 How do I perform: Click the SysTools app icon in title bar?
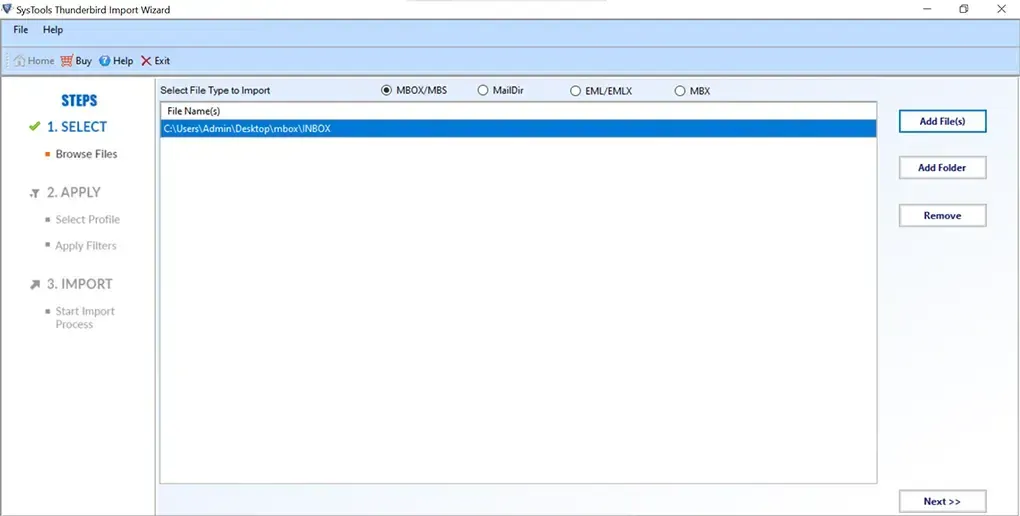tap(8, 10)
